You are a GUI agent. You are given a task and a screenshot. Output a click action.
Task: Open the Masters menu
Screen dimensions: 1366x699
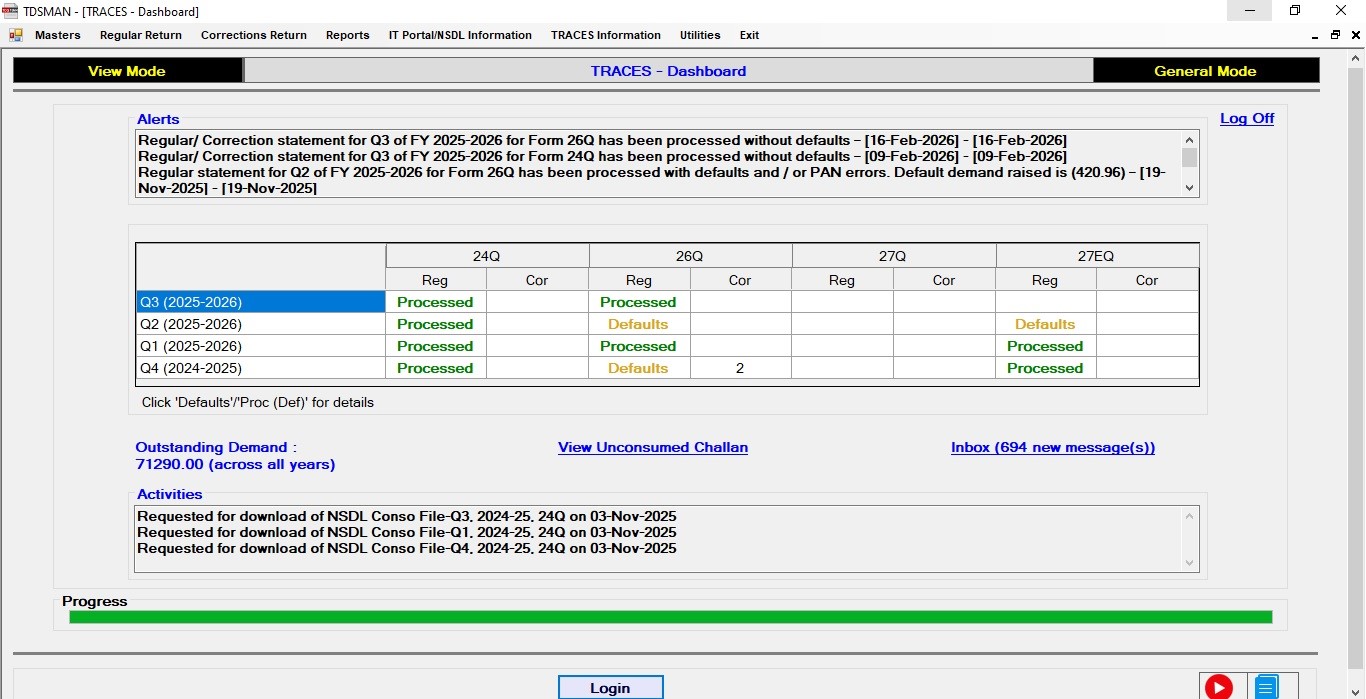coord(58,35)
